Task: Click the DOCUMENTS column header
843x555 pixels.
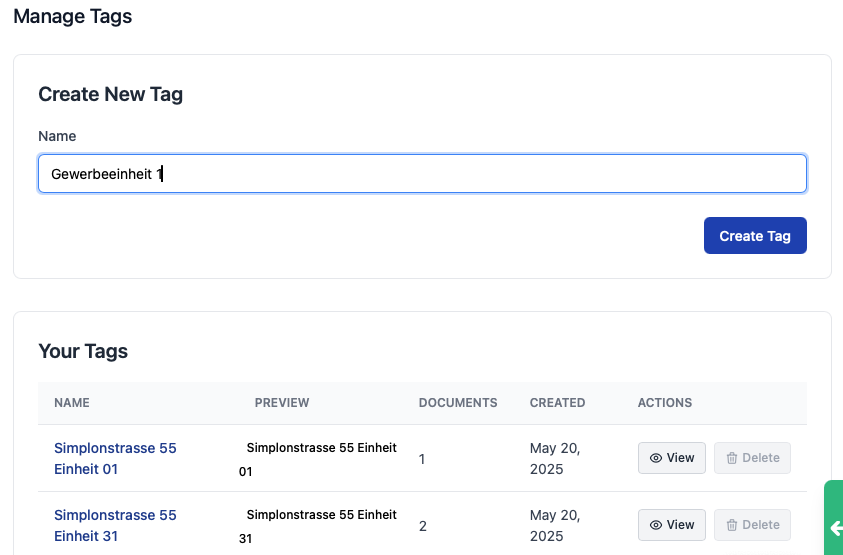Action: pyautogui.click(x=457, y=403)
